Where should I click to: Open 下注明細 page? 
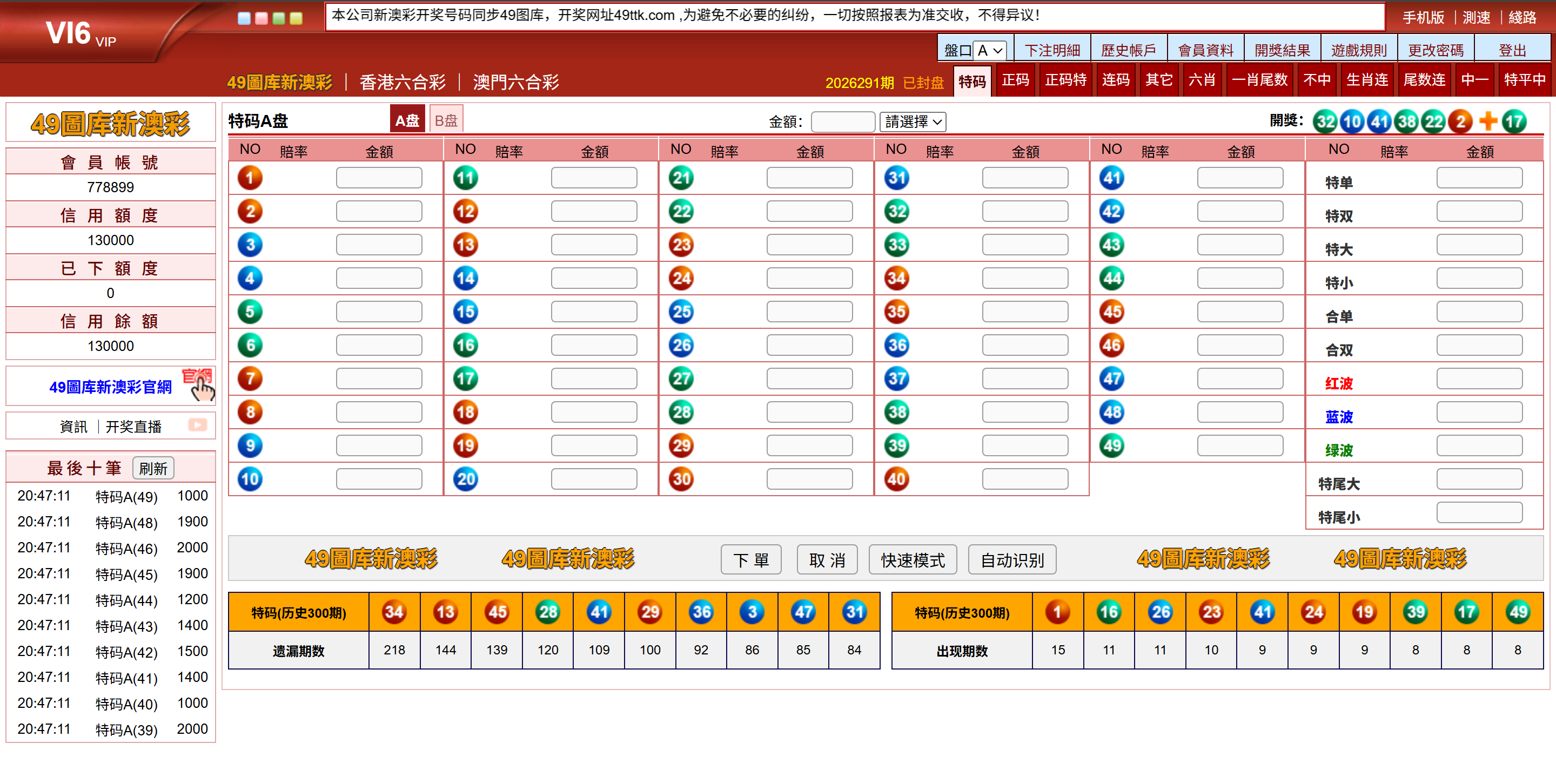click(x=1052, y=50)
